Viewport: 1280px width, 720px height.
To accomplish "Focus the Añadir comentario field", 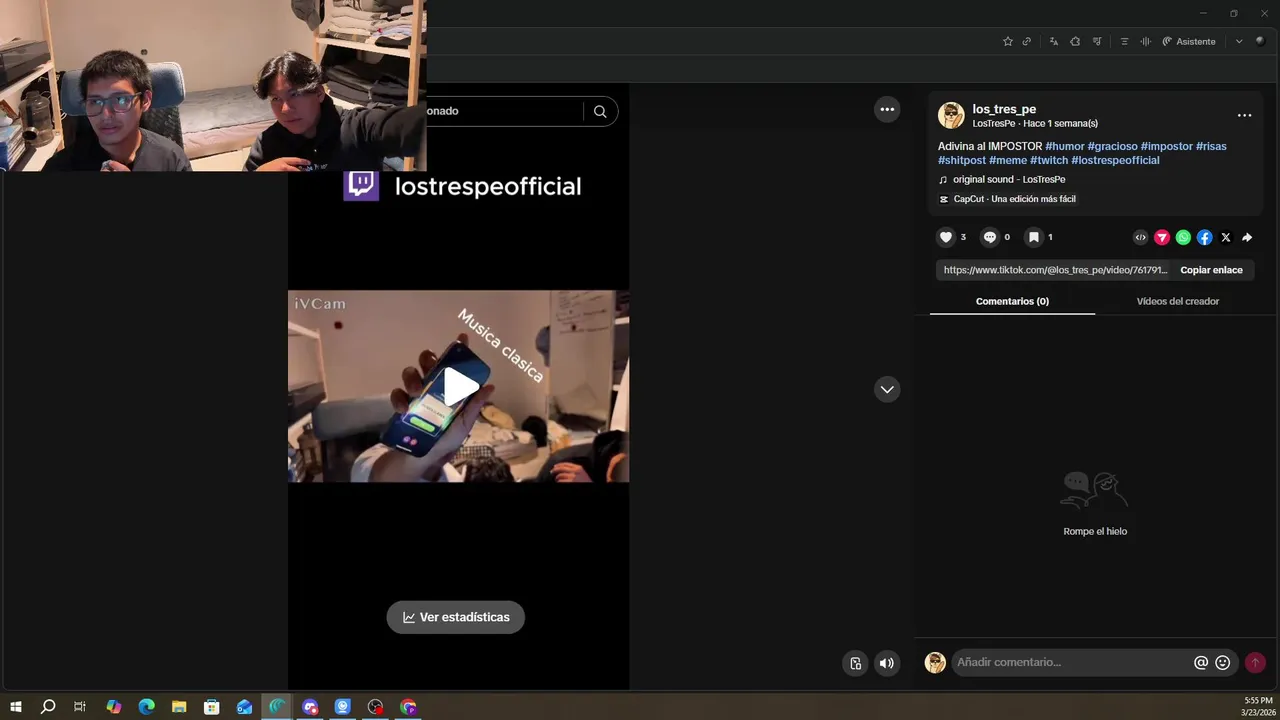I will coord(1072,662).
